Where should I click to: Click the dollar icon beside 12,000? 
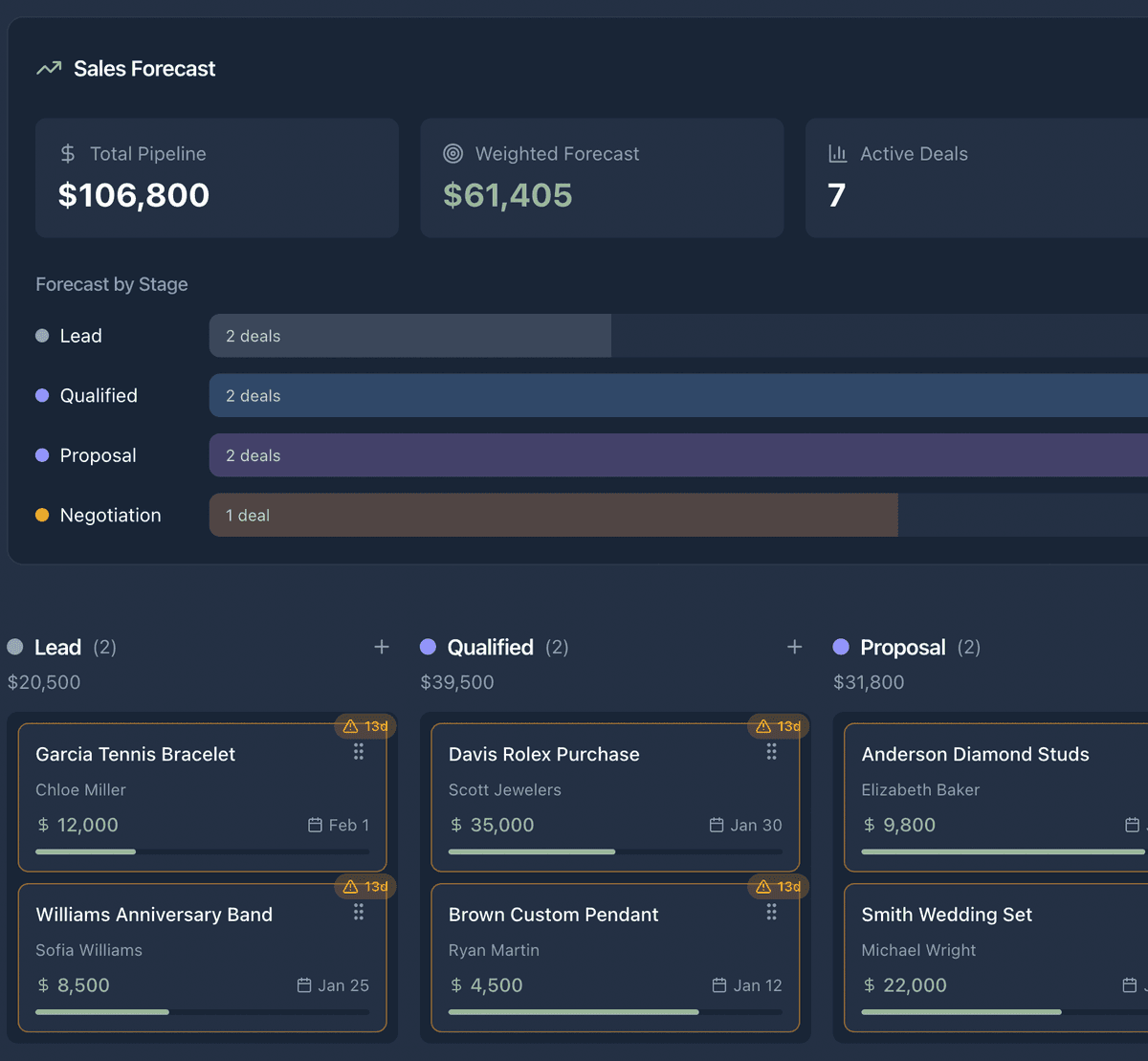[43, 825]
